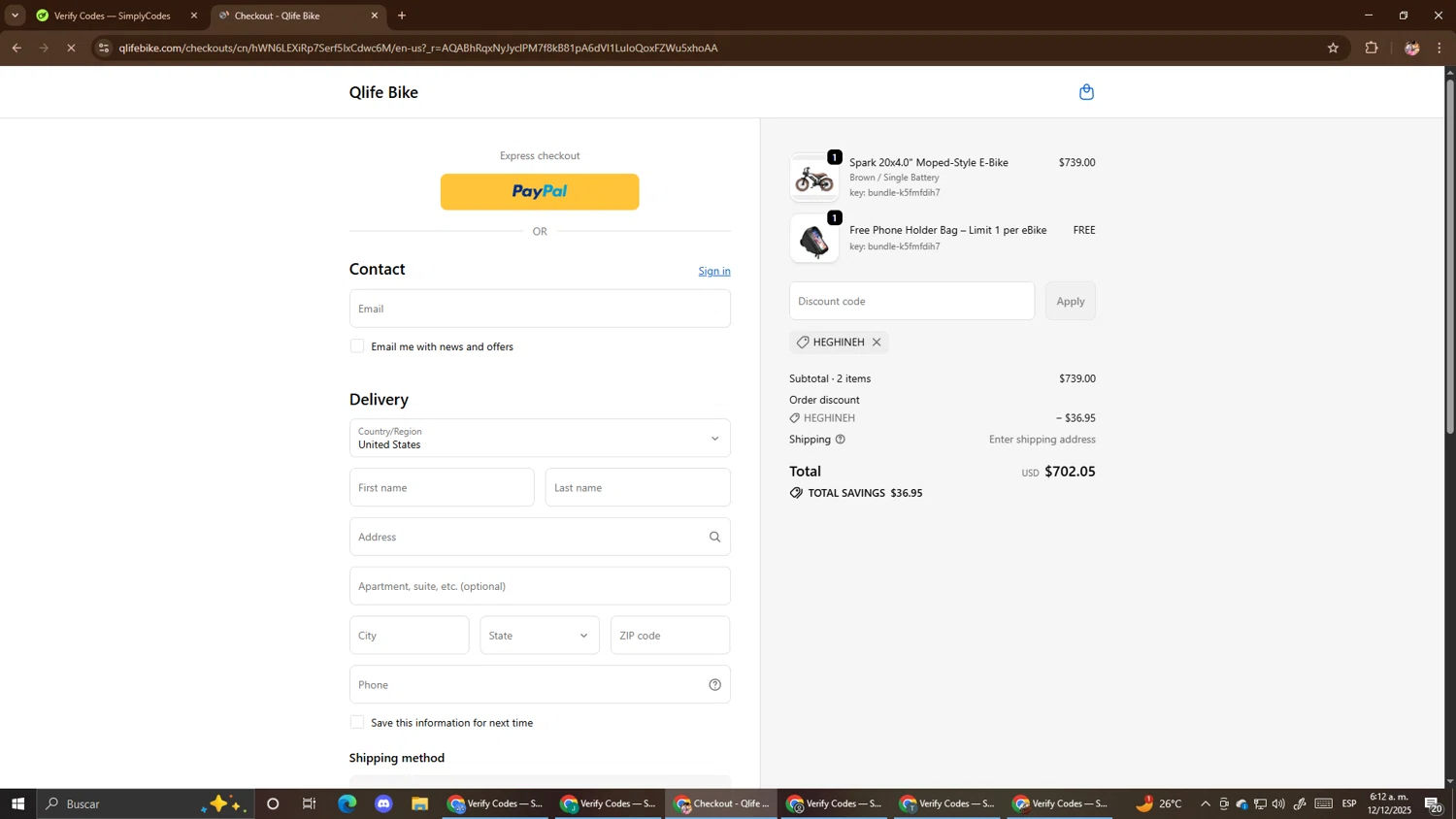The image size is (1456, 819).
Task: Open Windows Start menu
Action: click(17, 804)
